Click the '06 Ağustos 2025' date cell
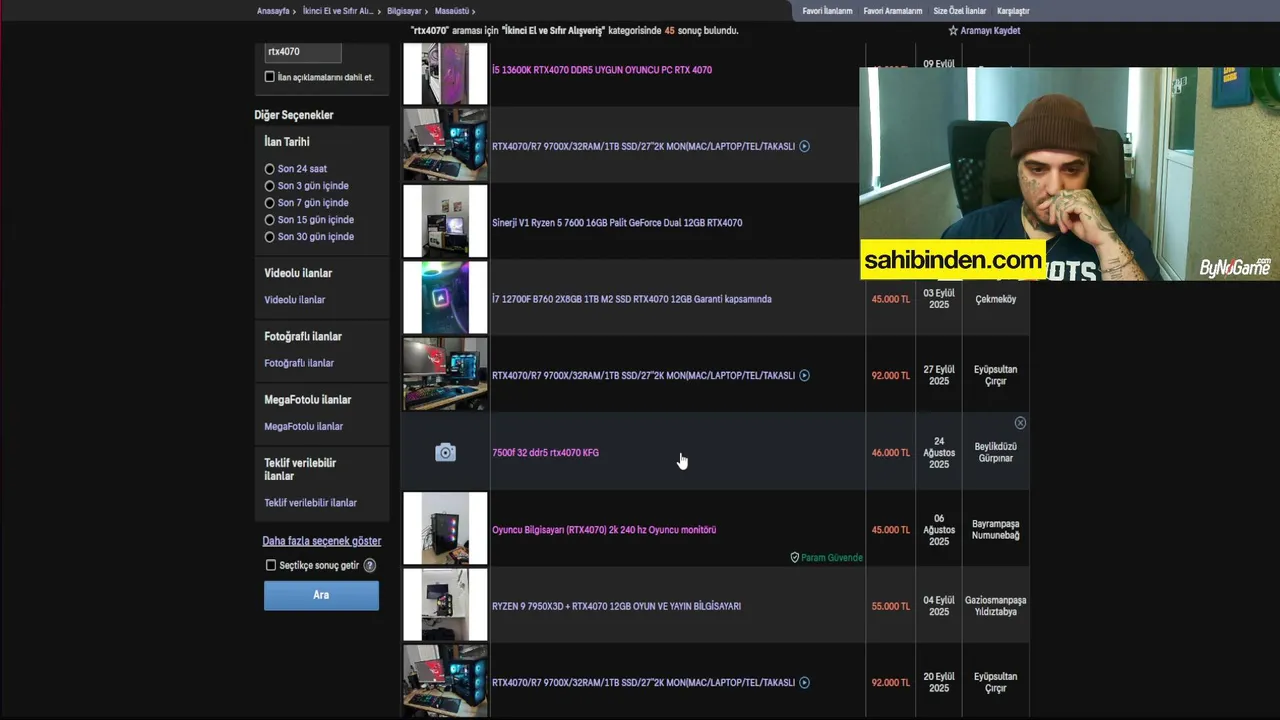 pyautogui.click(x=939, y=530)
